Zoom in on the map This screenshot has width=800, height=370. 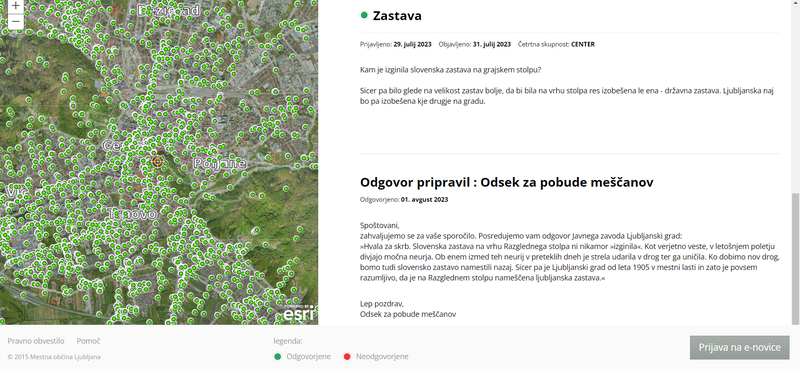tap(16, 6)
